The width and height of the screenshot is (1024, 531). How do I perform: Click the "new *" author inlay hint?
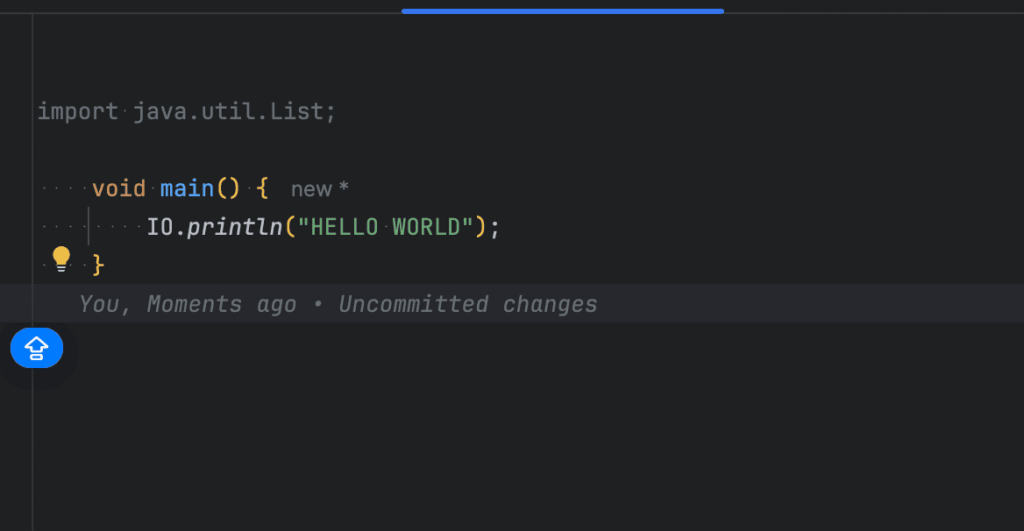(x=319, y=189)
